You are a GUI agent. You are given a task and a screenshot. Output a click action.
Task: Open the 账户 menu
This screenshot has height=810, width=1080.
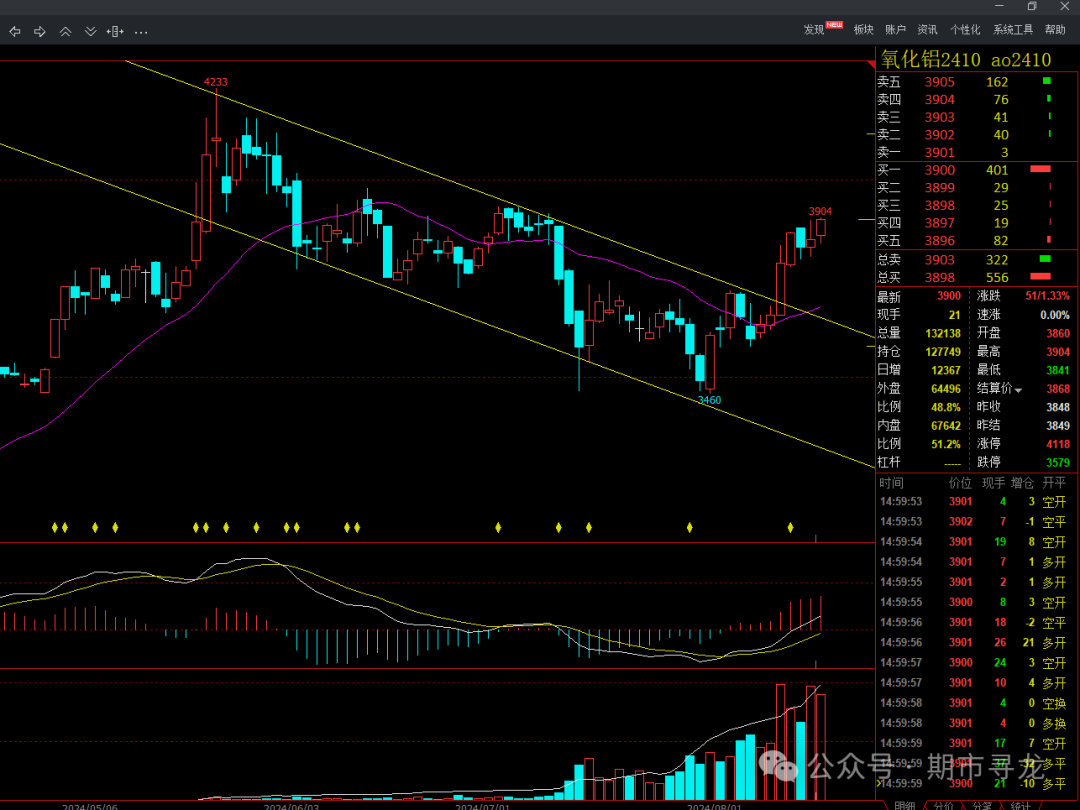point(895,30)
